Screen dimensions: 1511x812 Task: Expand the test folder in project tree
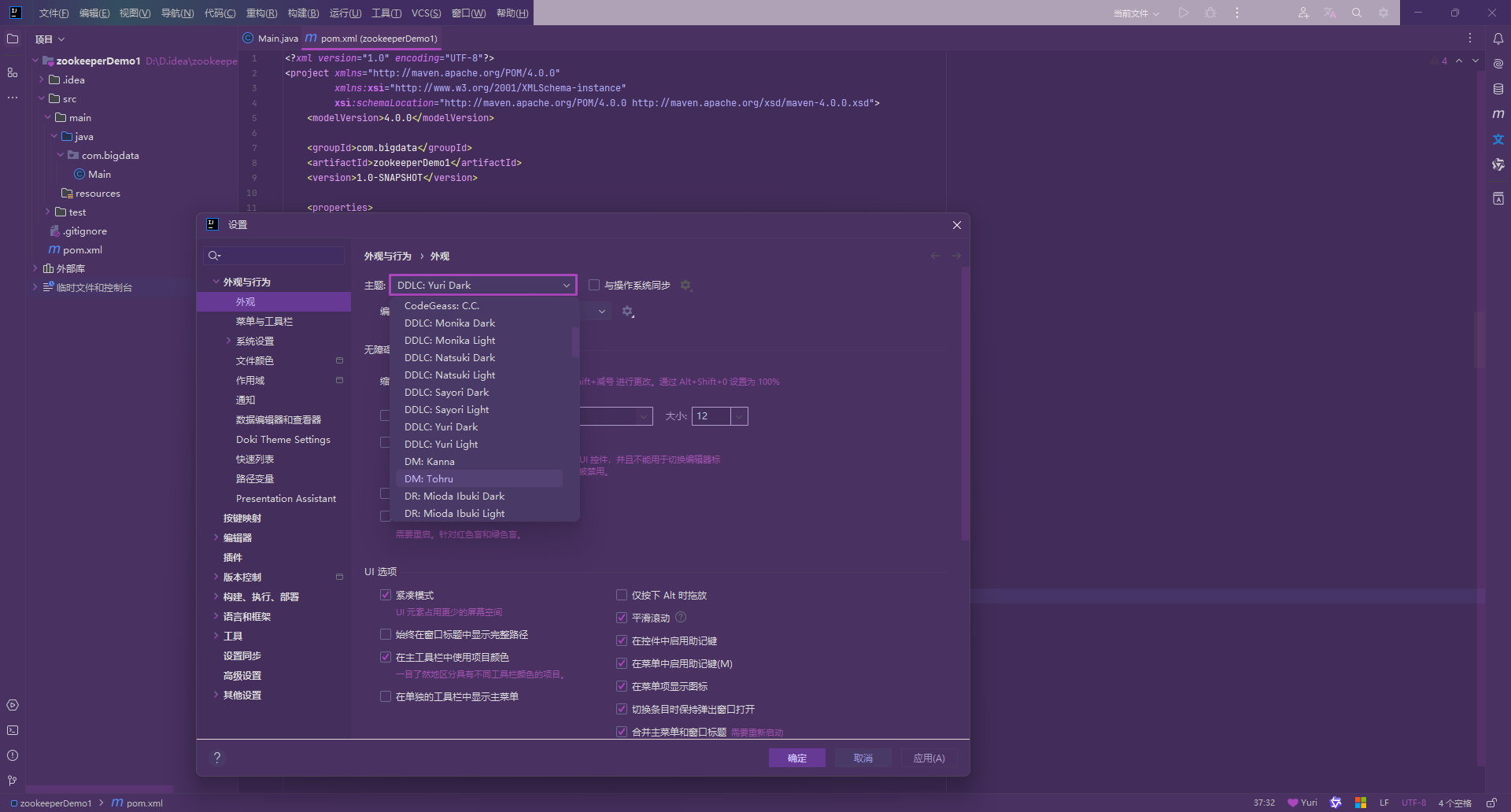click(48, 212)
